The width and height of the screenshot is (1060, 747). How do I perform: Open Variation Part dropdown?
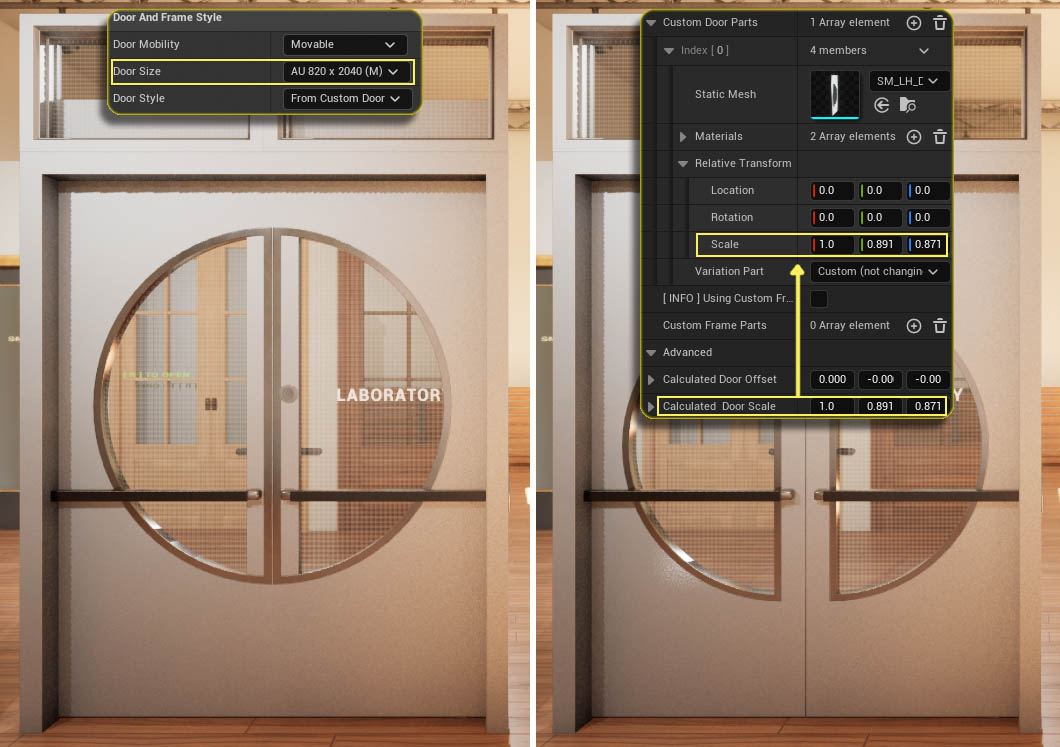[x=879, y=271]
